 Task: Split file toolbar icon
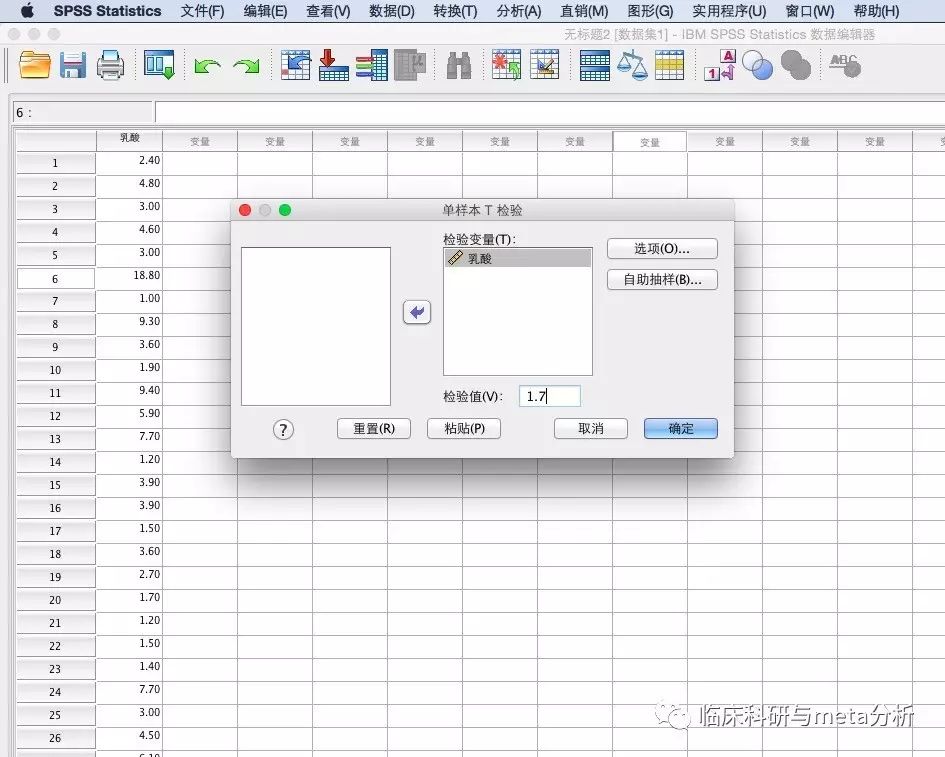point(595,65)
